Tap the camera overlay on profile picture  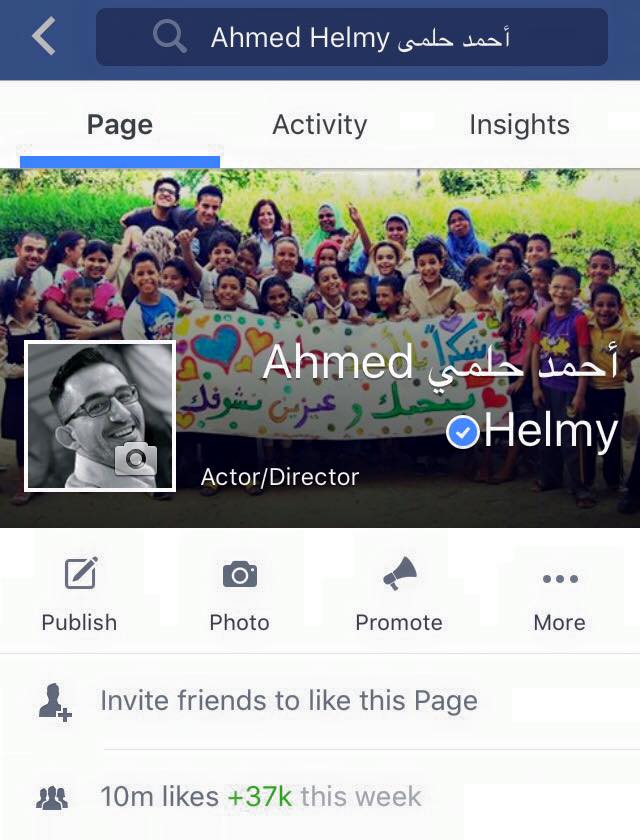click(136, 459)
